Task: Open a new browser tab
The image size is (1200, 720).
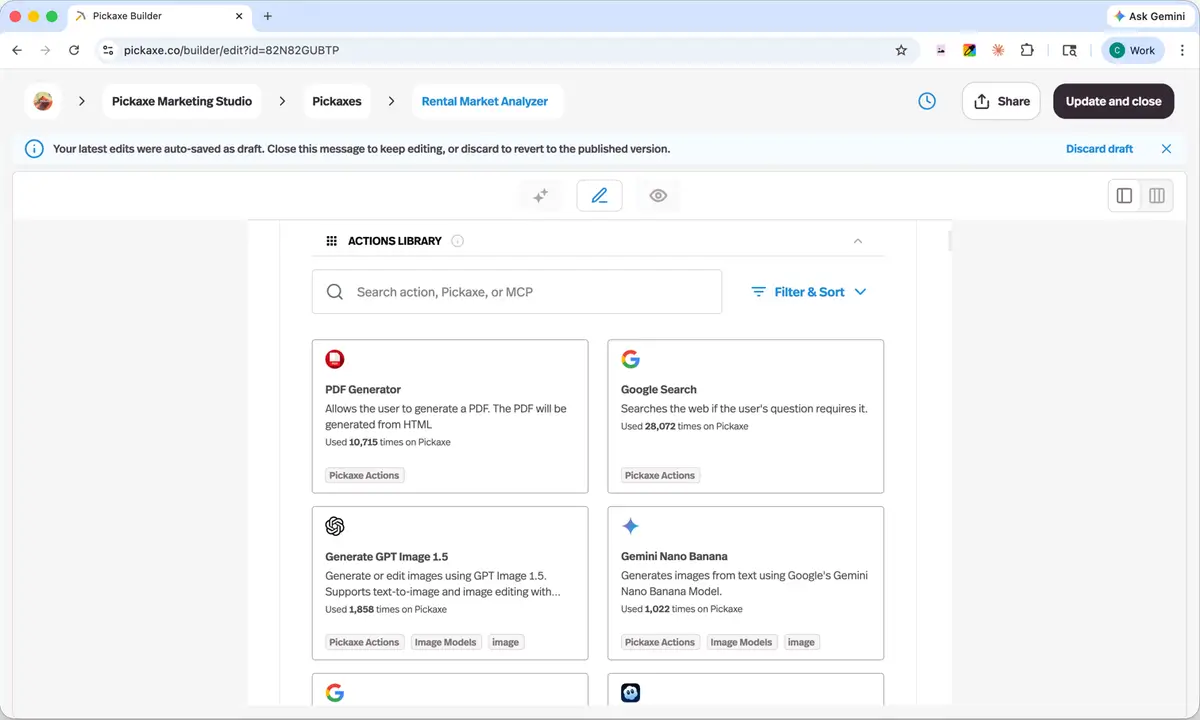Action: tap(267, 16)
